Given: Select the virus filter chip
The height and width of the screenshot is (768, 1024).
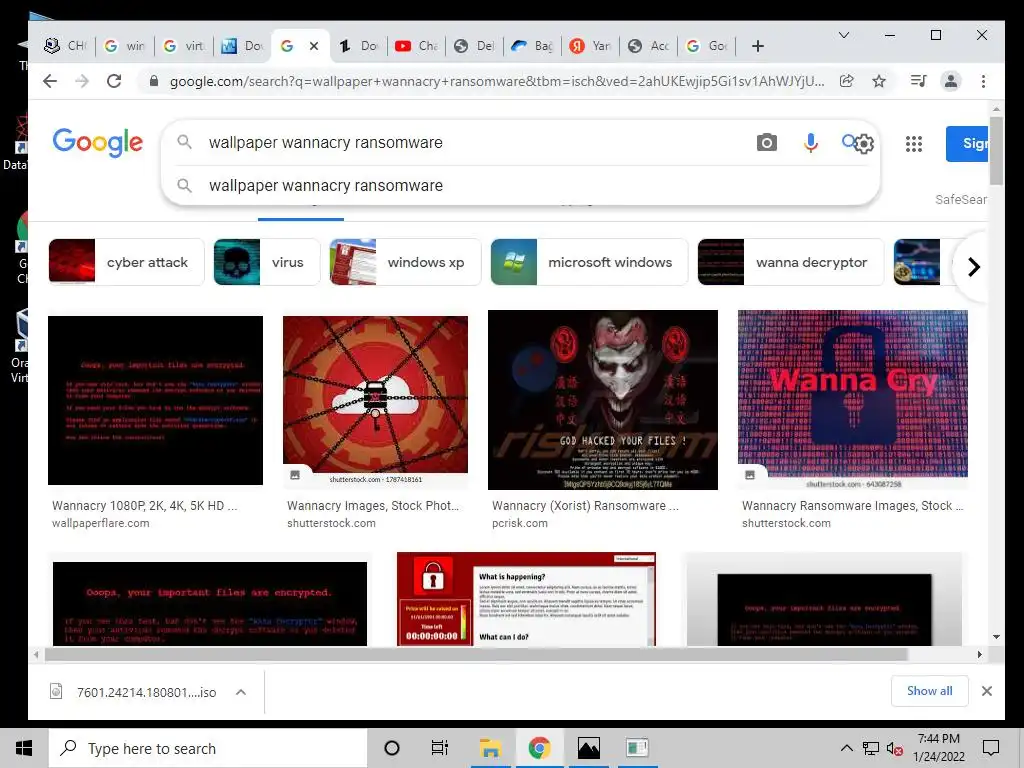Looking at the screenshot, I should tap(266, 262).
